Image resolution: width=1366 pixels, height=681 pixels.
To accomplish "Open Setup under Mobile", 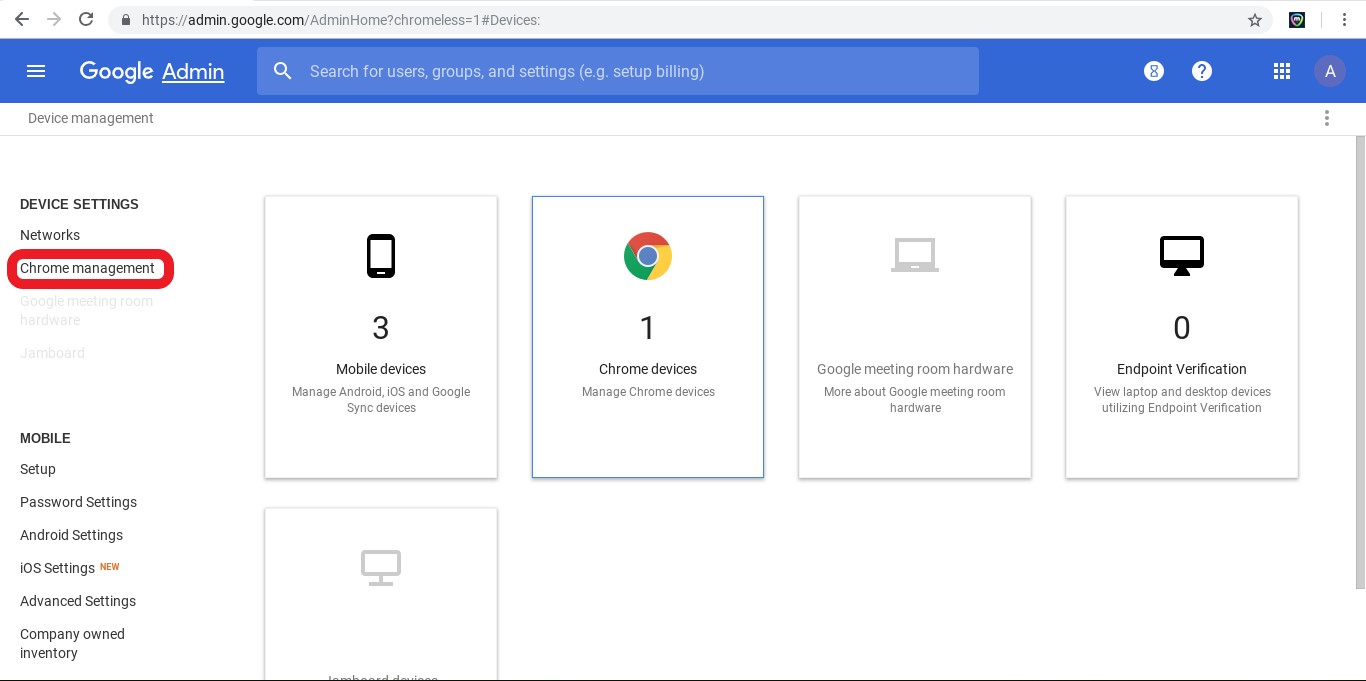I will tap(38, 469).
